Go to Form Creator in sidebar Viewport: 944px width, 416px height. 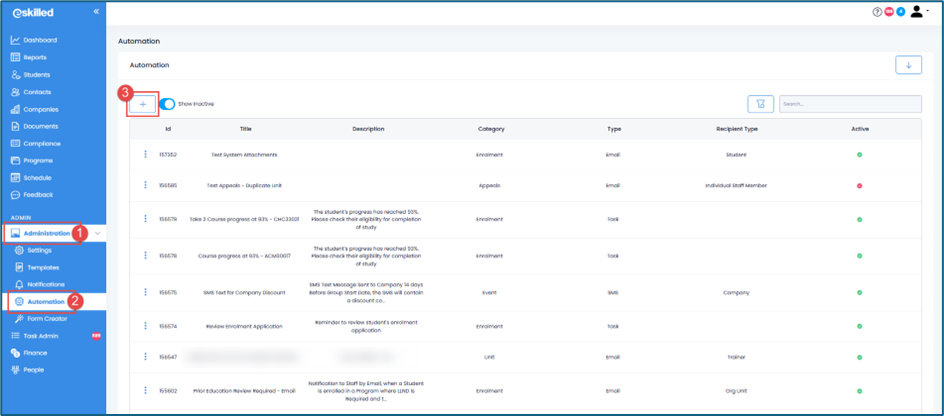pos(47,319)
